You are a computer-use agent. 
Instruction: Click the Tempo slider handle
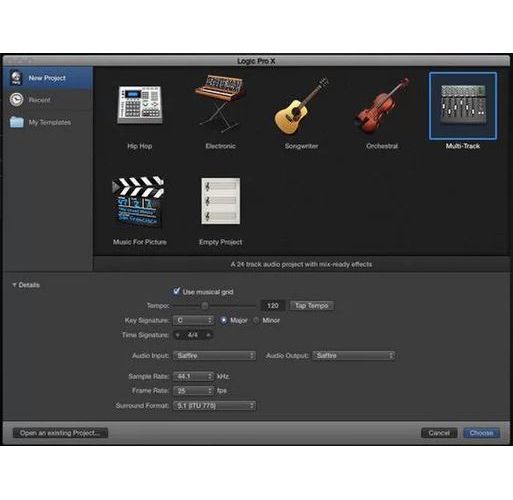click(205, 306)
